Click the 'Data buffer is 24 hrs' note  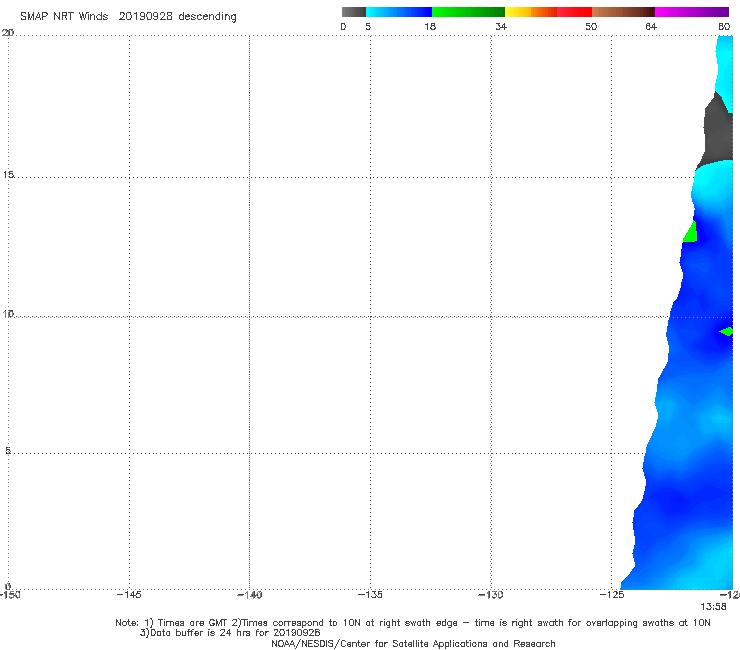click(x=230, y=633)
